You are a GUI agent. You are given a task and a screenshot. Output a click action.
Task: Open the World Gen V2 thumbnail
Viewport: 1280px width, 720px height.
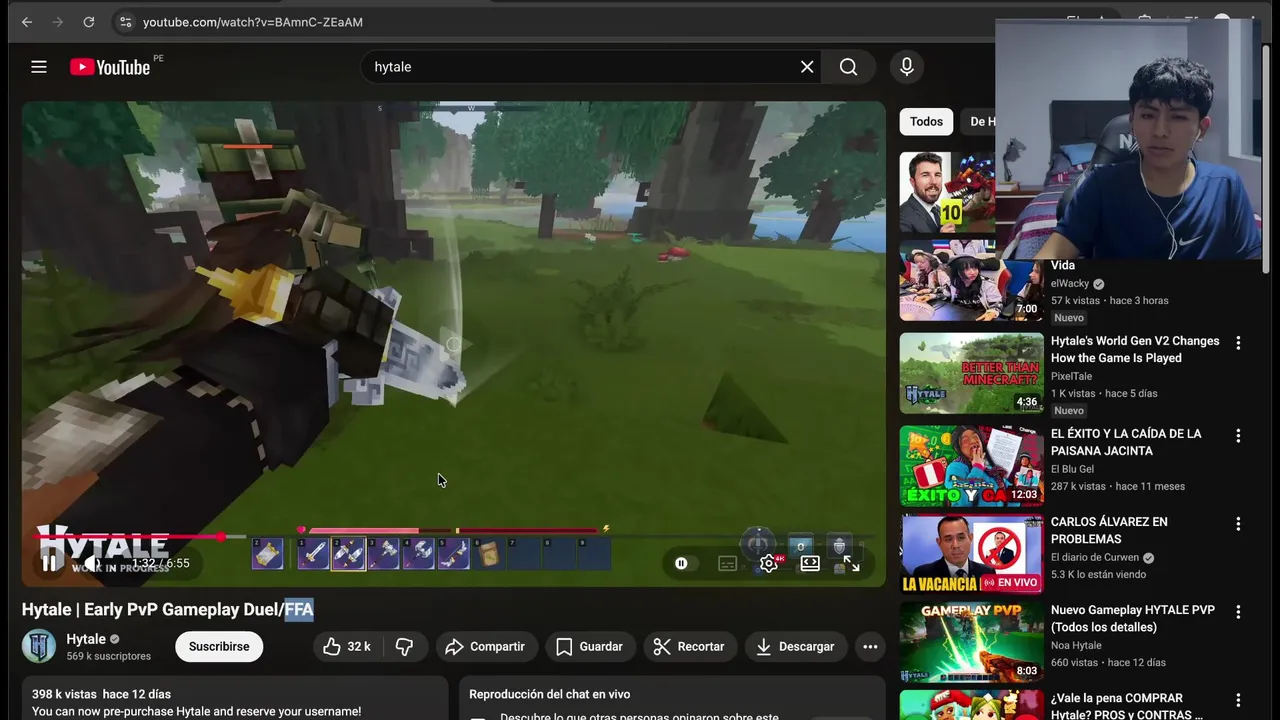pyautogui.click(x=971, y=373)
